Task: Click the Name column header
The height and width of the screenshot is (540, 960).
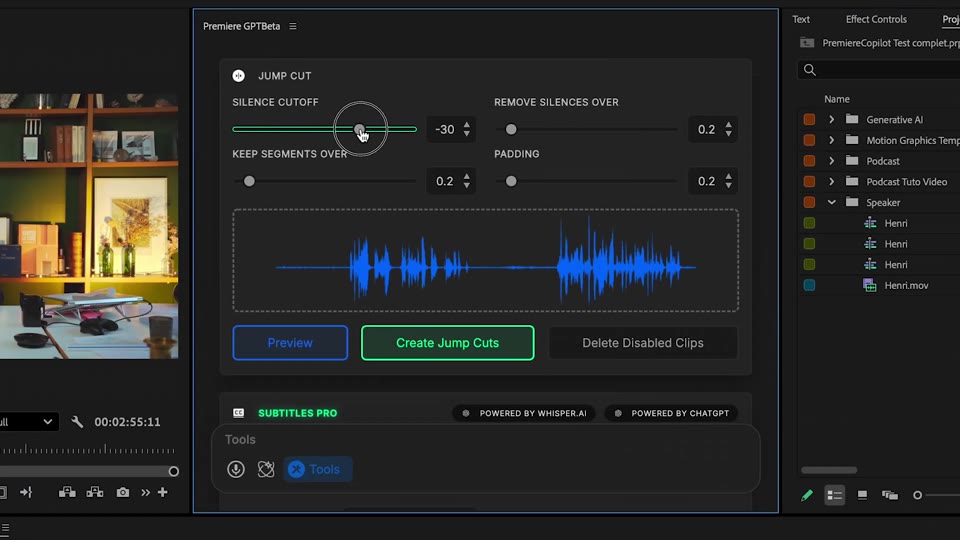Action: pos(836,99)
